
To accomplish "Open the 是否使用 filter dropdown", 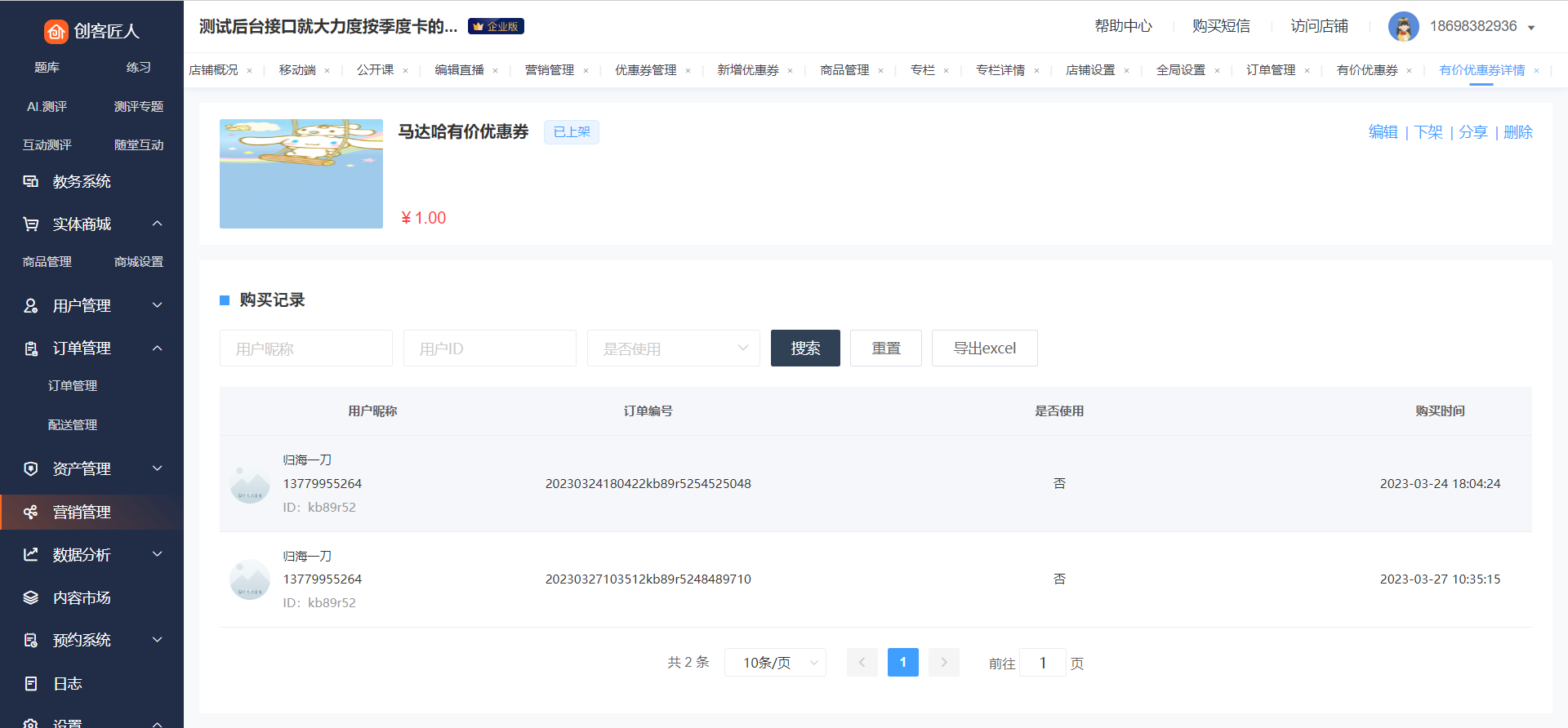I will [x=673, y=348].
